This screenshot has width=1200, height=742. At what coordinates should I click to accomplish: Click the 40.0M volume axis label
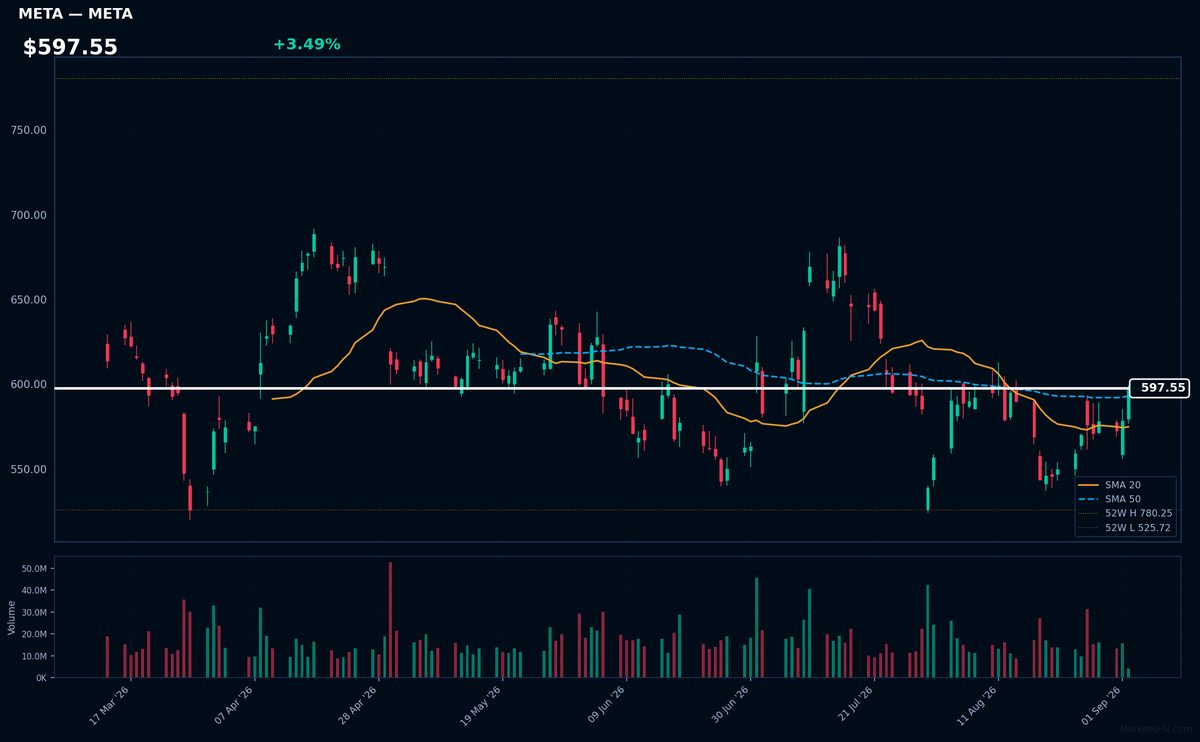point(32,591)
